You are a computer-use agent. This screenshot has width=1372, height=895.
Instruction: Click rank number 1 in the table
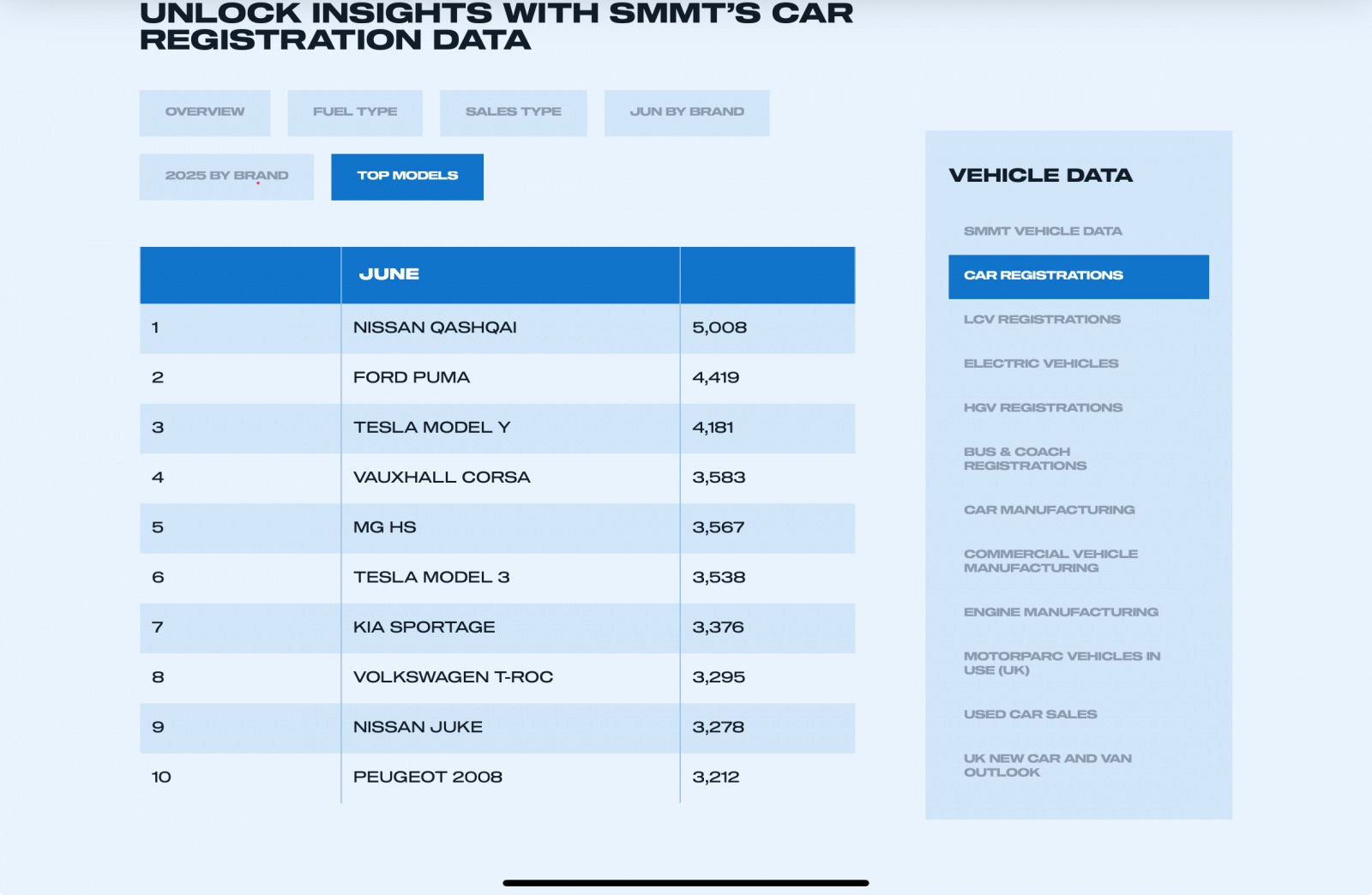tap(155, 327)
